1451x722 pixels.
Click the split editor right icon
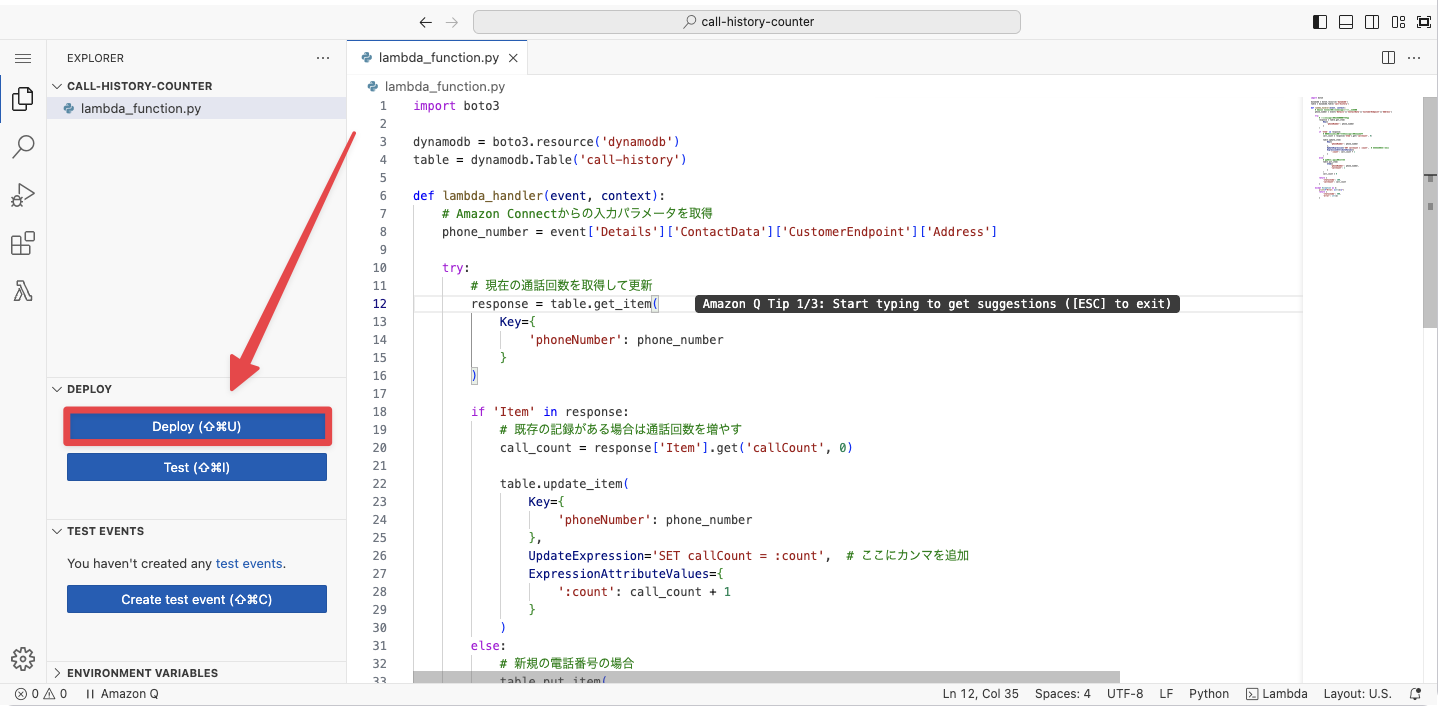pos(1388,58)
